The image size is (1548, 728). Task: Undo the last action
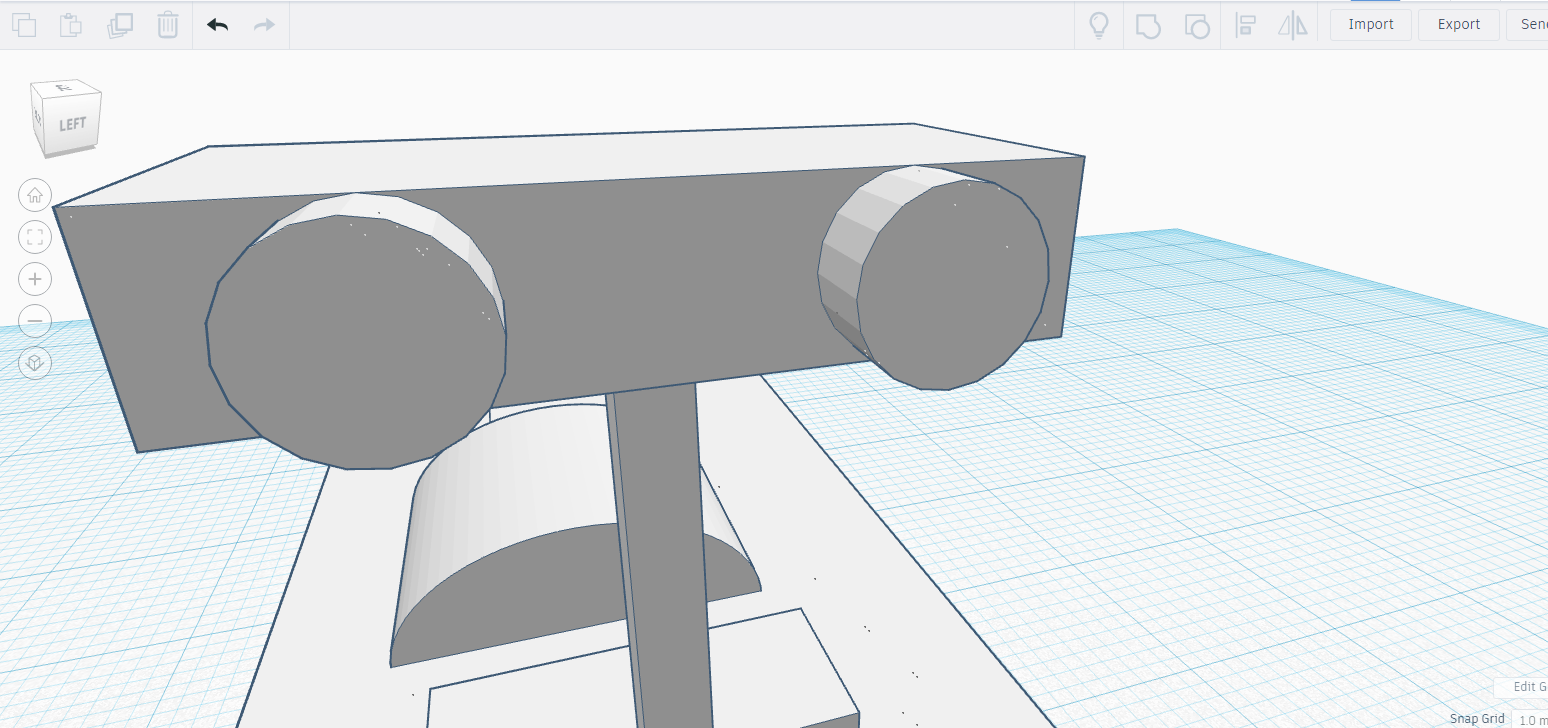point(217,25)
